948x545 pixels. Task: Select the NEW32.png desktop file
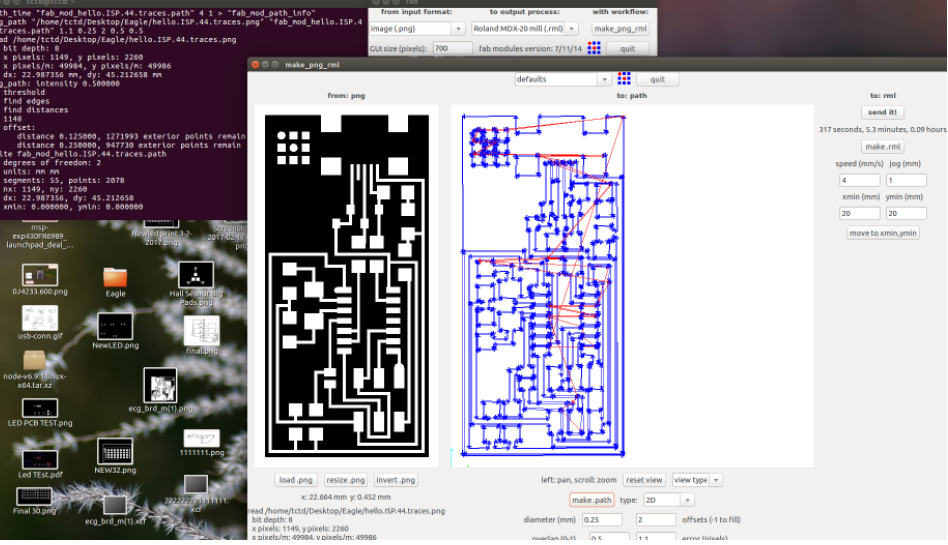pyautogui.click(x=115, y=457)
